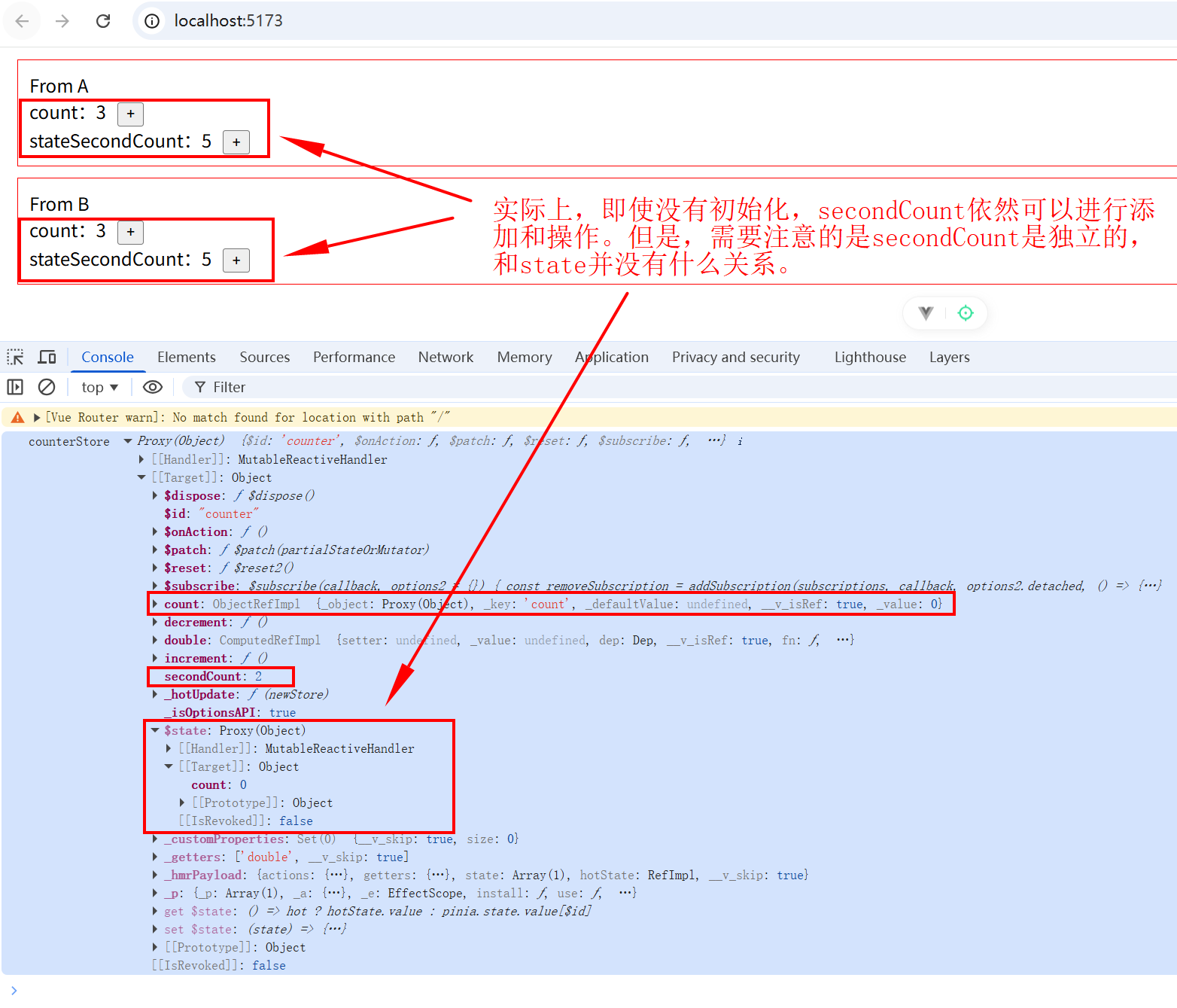Viewport: 1177px width, 1008px height.
Task: Expand the _p object entry
Action: [x=155, y=893]
